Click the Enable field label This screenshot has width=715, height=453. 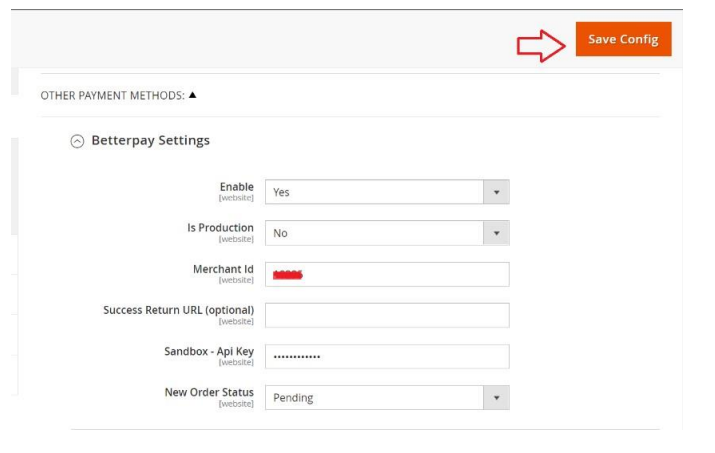(x=237, y=187)
